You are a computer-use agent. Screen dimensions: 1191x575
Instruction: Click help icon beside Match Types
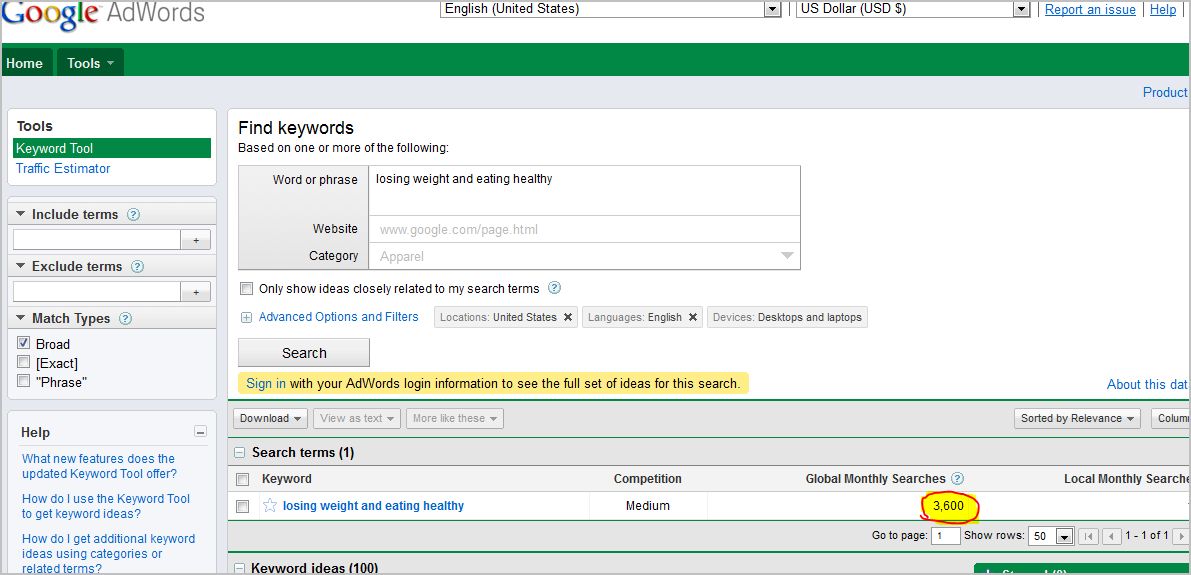(x=126, y=319)
